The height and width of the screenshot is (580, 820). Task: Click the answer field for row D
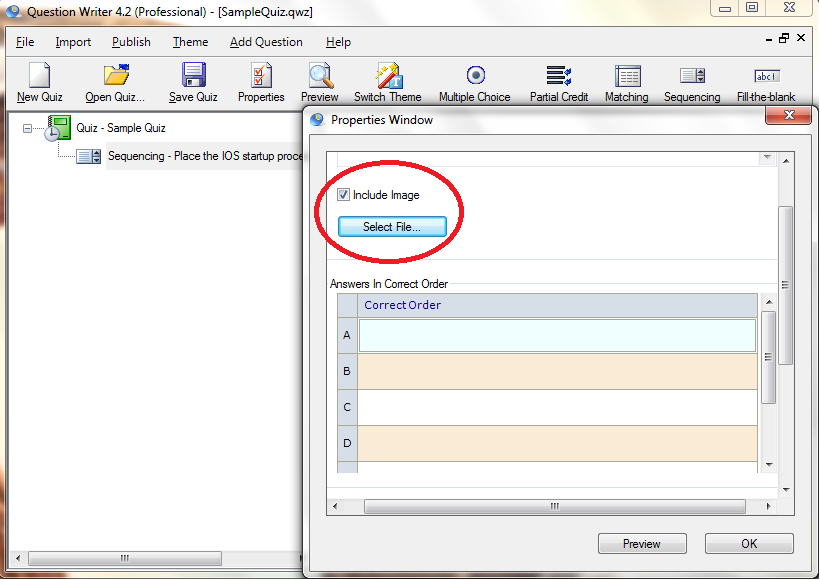click(x=557, y=443)
